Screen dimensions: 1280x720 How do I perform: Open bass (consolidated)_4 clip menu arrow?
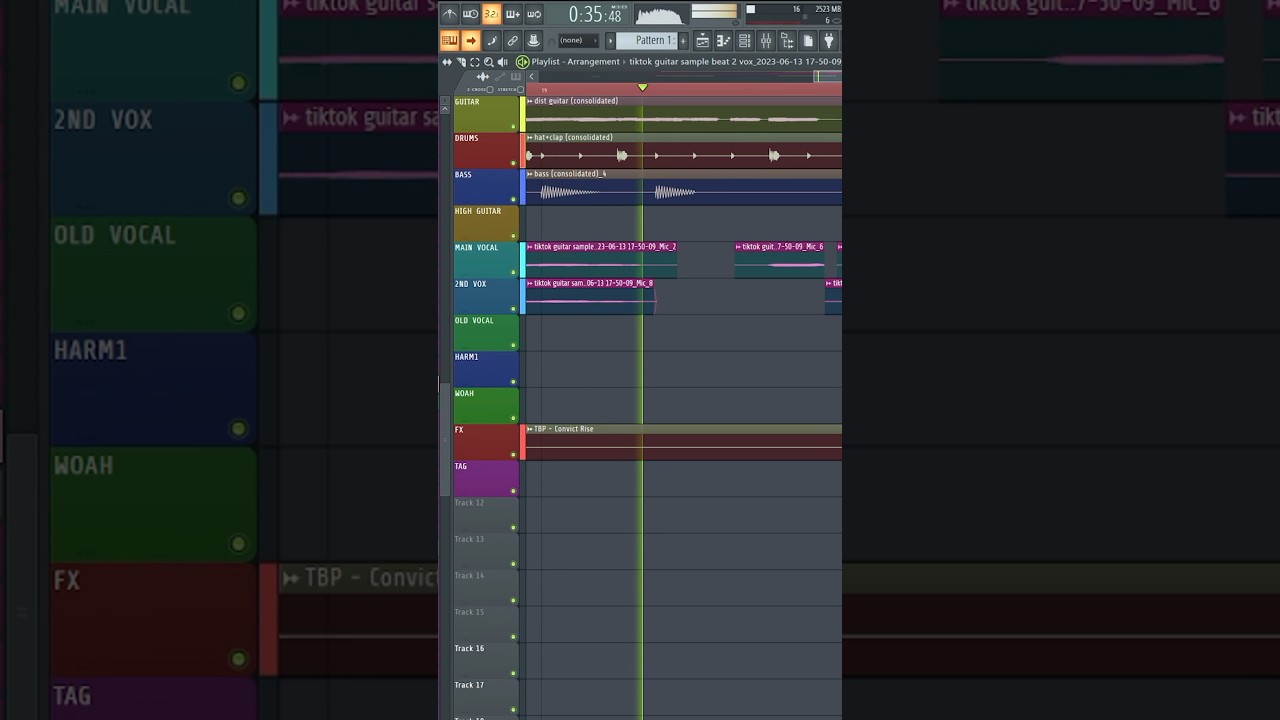[530, 174]
